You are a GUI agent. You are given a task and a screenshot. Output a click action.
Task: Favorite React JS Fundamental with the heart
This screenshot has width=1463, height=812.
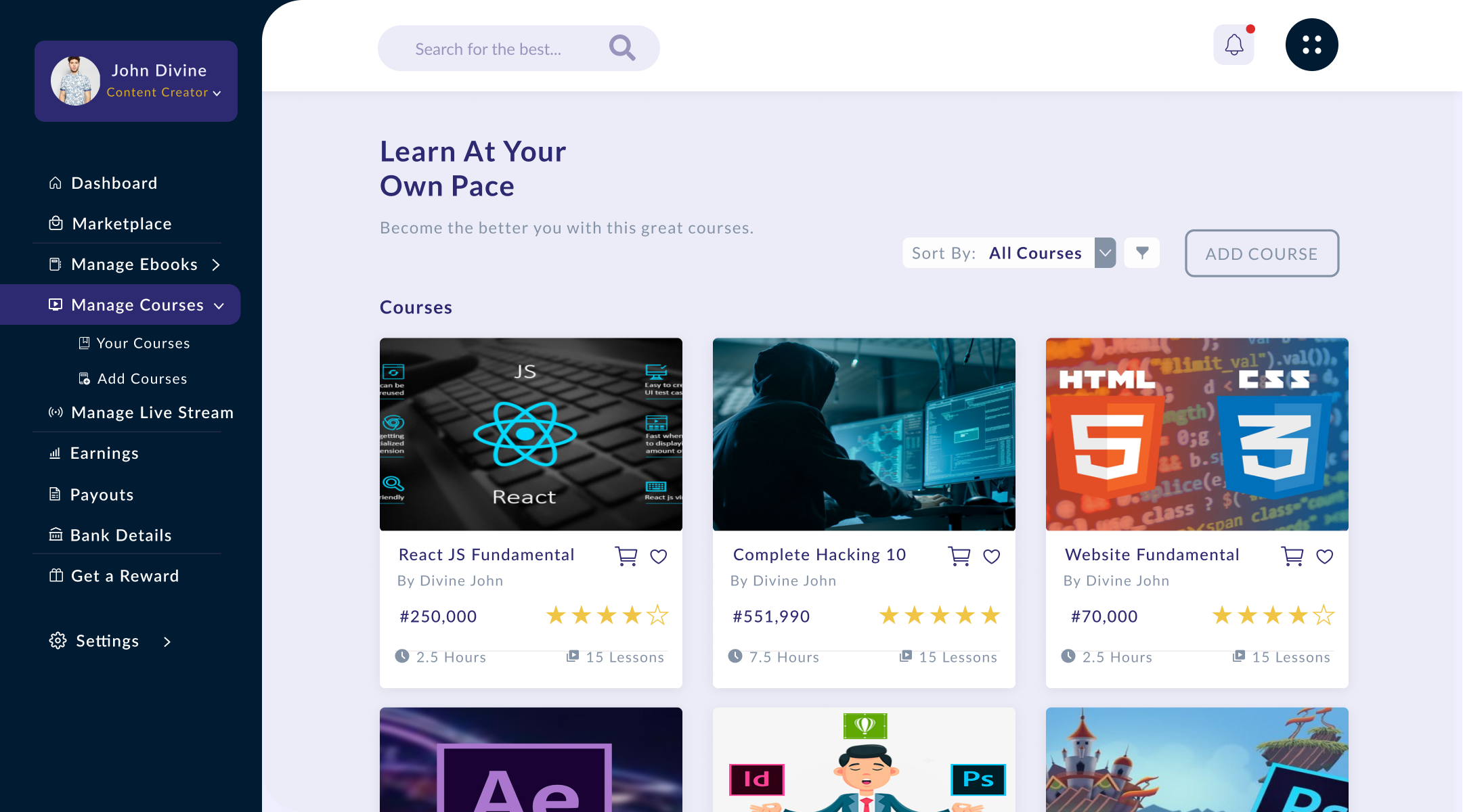click(x=659, y=556)
